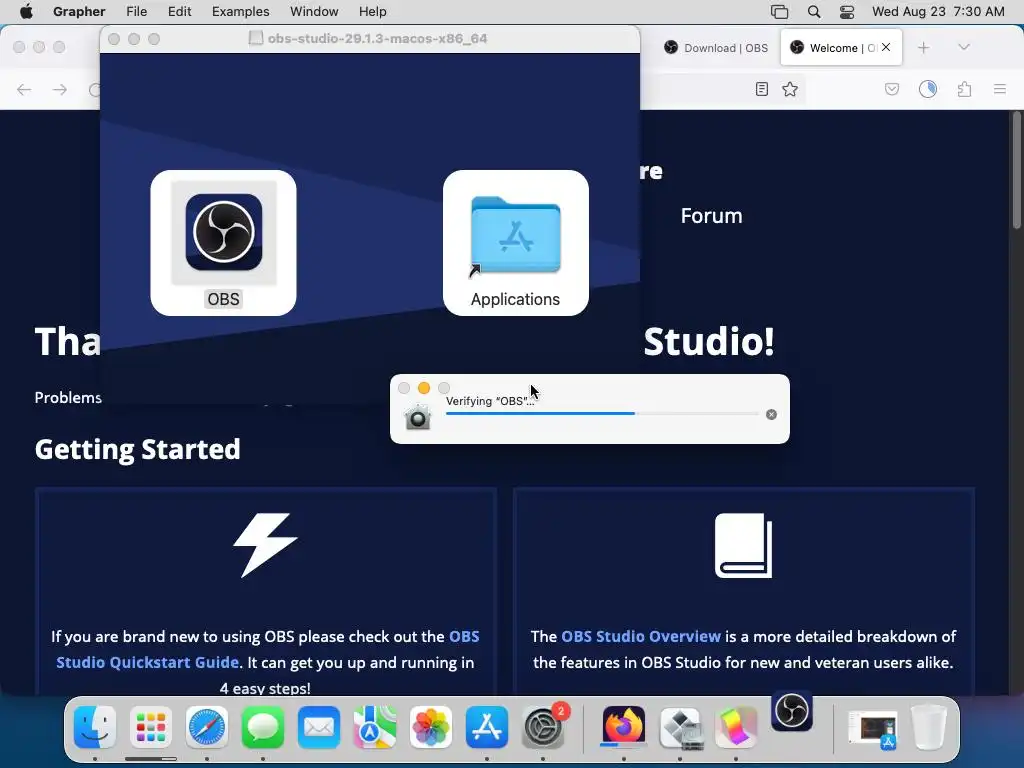Click the browser page vertical scrollbar
This screenshot has height=768, width=1024.
click(1016, 170)
